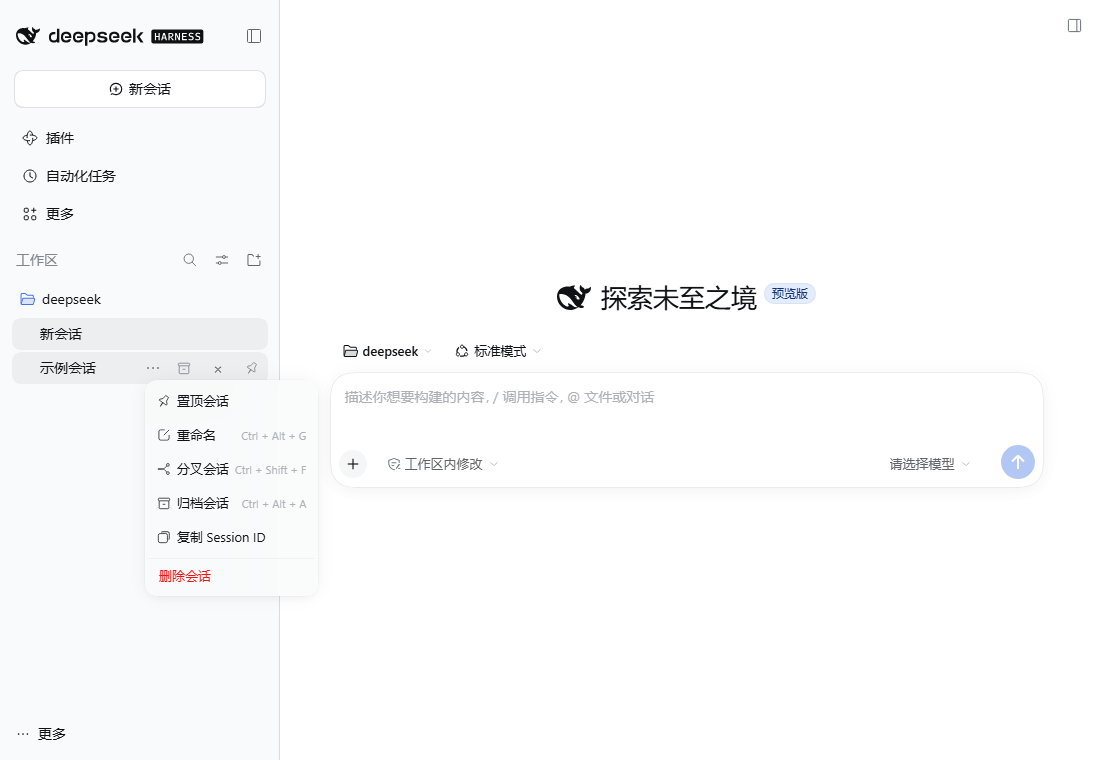Open bottom 更多 menu with dots
The height and width of the screenshot is (760, 1100).
click(x=42, y=734)
